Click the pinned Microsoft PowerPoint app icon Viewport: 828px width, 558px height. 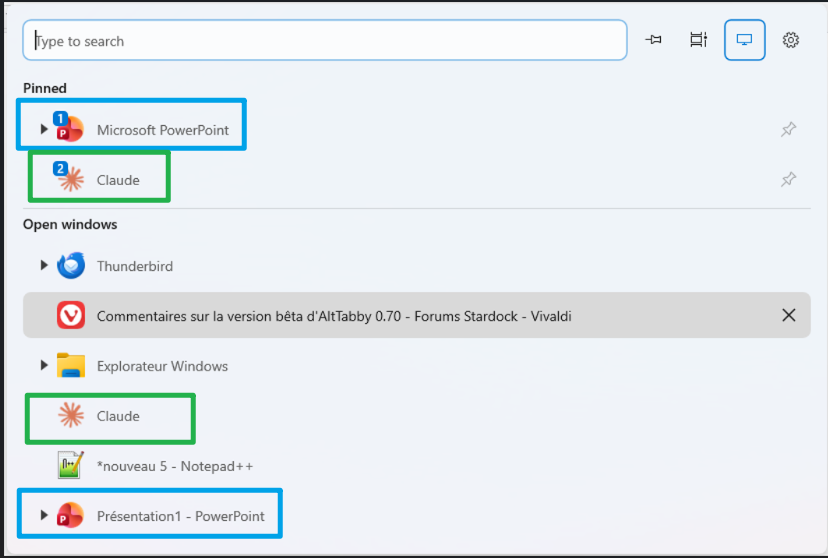coord(70,127)
